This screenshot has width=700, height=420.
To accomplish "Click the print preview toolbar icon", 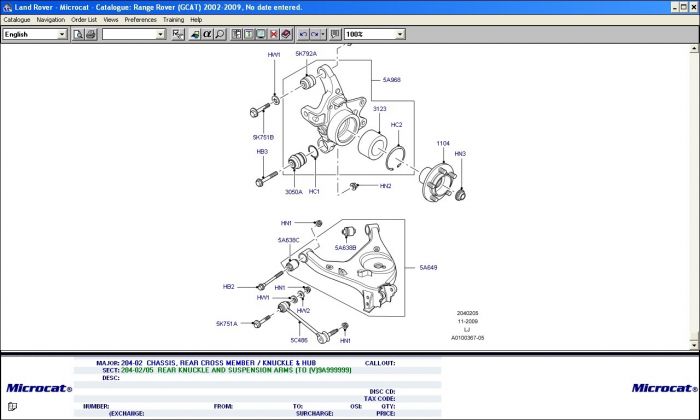I will point(78,34).
